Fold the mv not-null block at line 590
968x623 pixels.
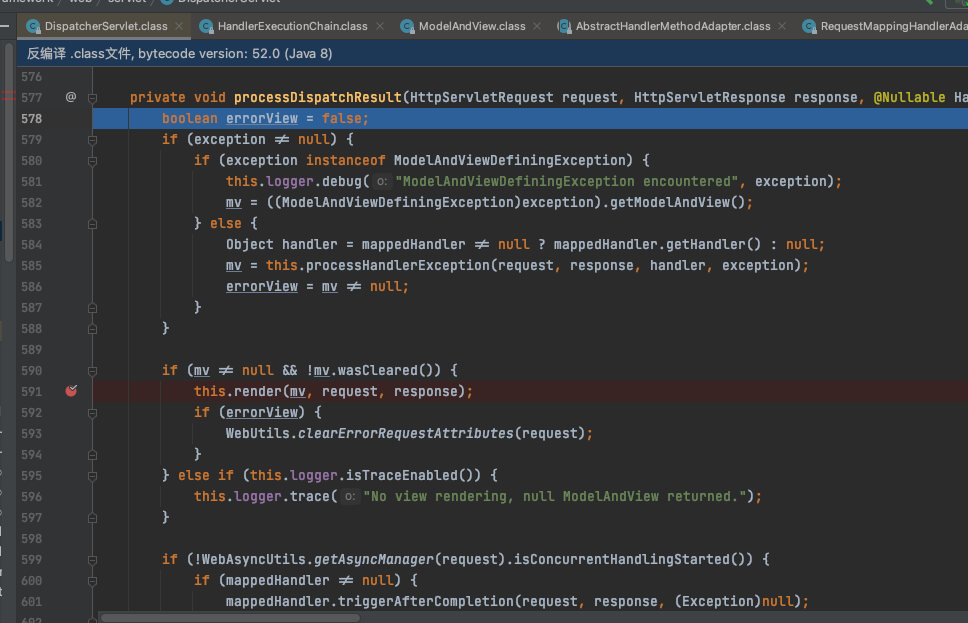(x=92, y=370)
